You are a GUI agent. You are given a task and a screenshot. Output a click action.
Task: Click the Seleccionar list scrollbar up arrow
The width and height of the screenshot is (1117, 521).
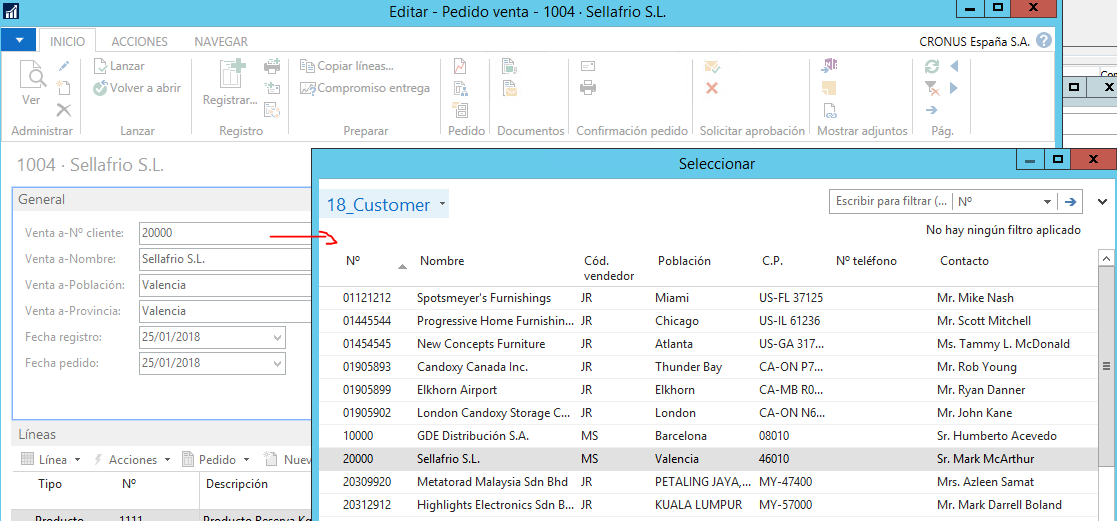1107,257
